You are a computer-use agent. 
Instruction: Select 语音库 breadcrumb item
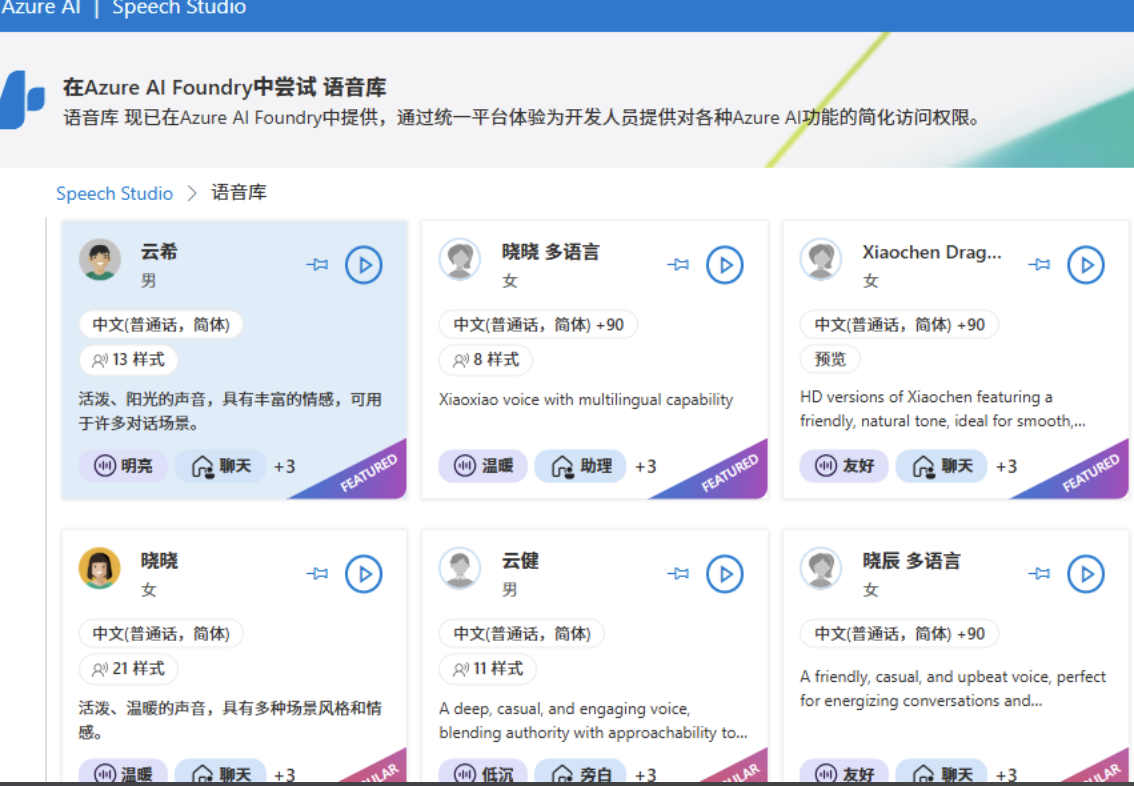[x=239, y=192]
